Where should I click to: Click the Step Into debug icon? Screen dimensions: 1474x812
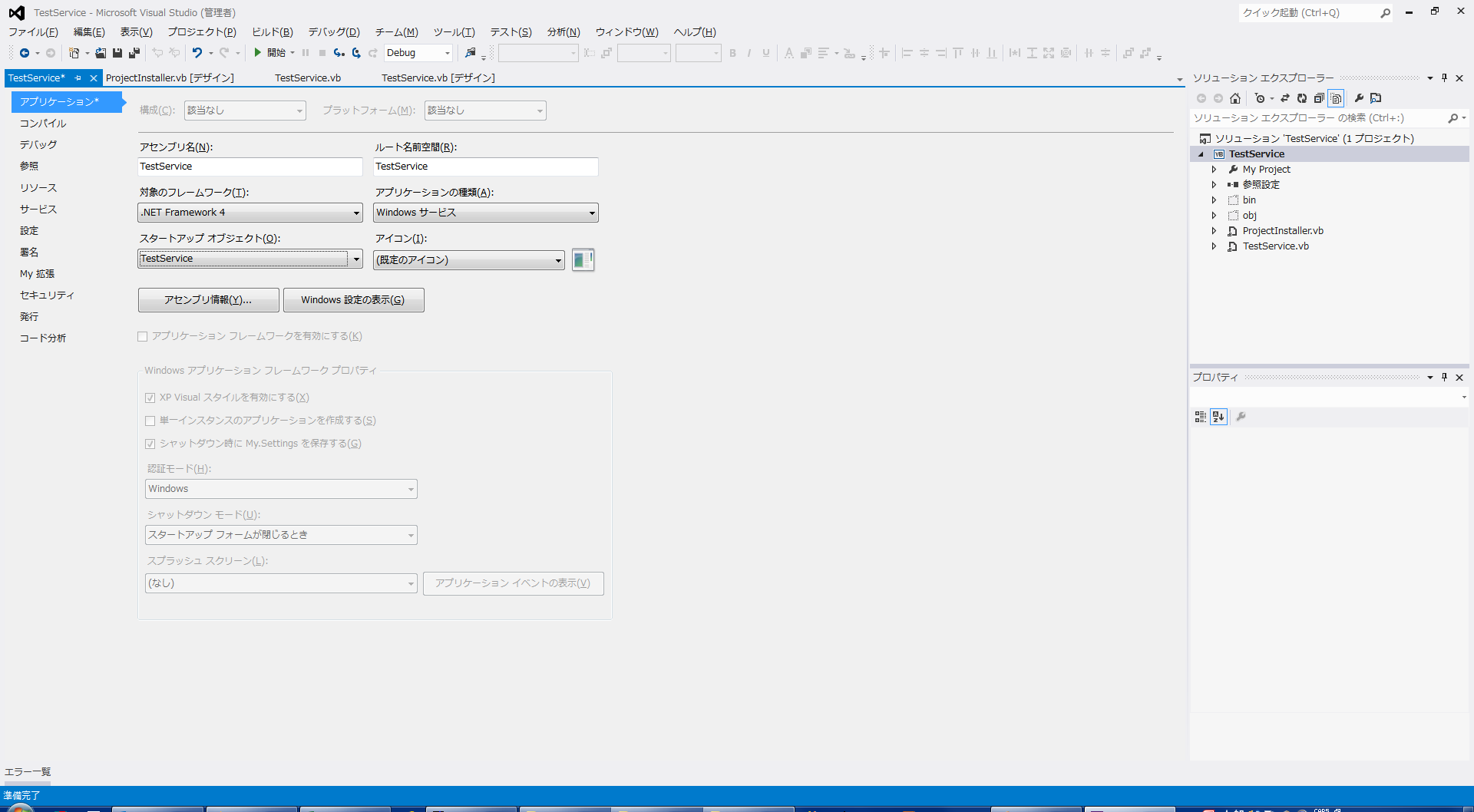coord(339,53)
